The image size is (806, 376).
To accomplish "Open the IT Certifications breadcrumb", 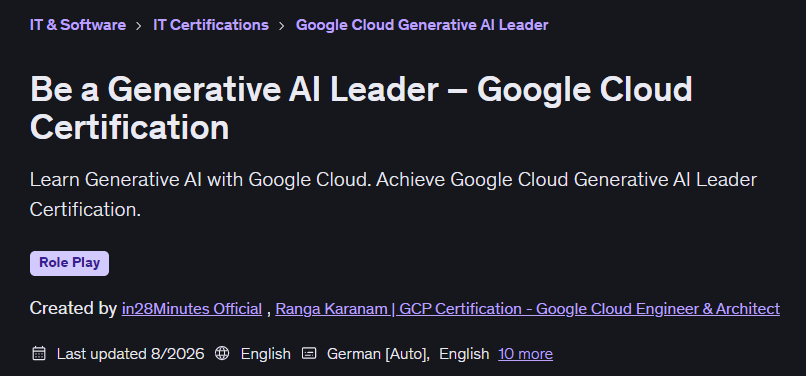I will click(x=211, y=25).
